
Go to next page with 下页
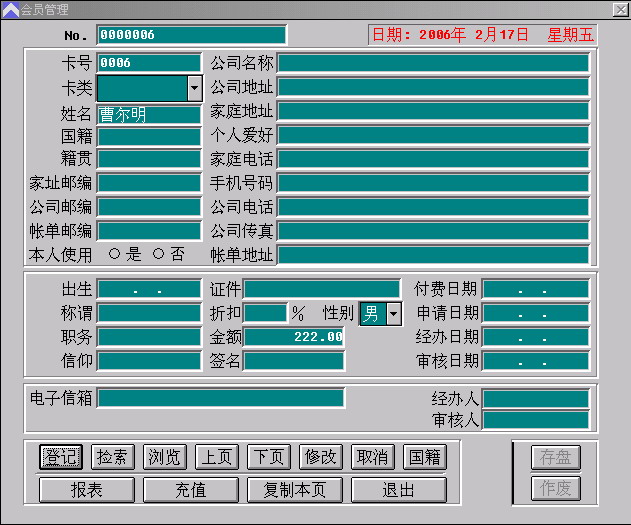tap(268, 457)
